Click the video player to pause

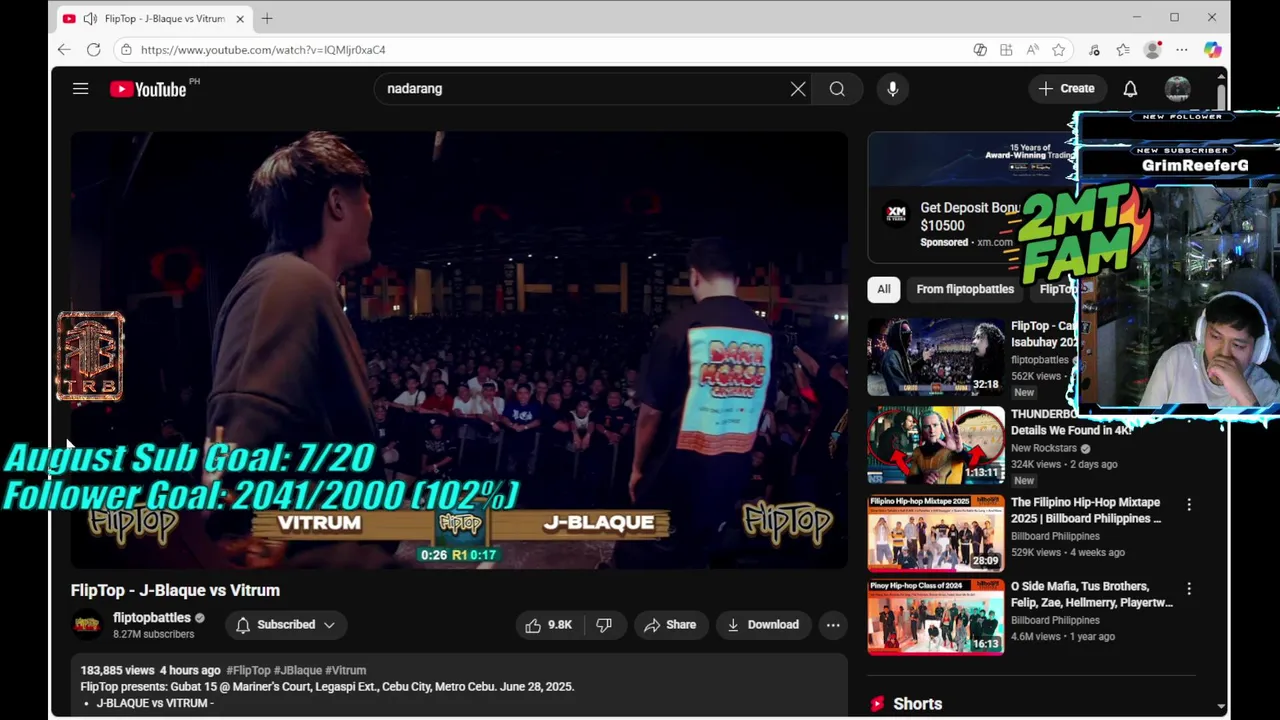click(459, 350)
